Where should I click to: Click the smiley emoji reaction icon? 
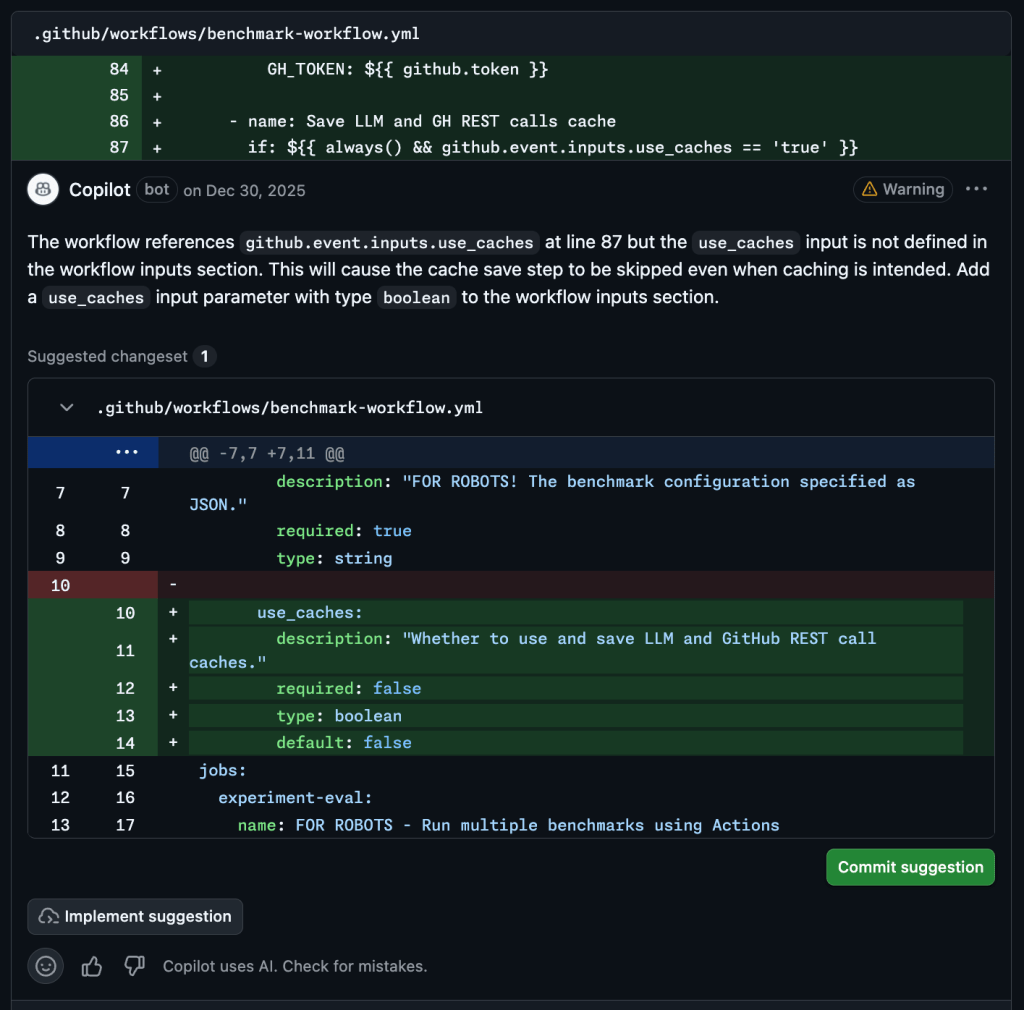[45, 966]
